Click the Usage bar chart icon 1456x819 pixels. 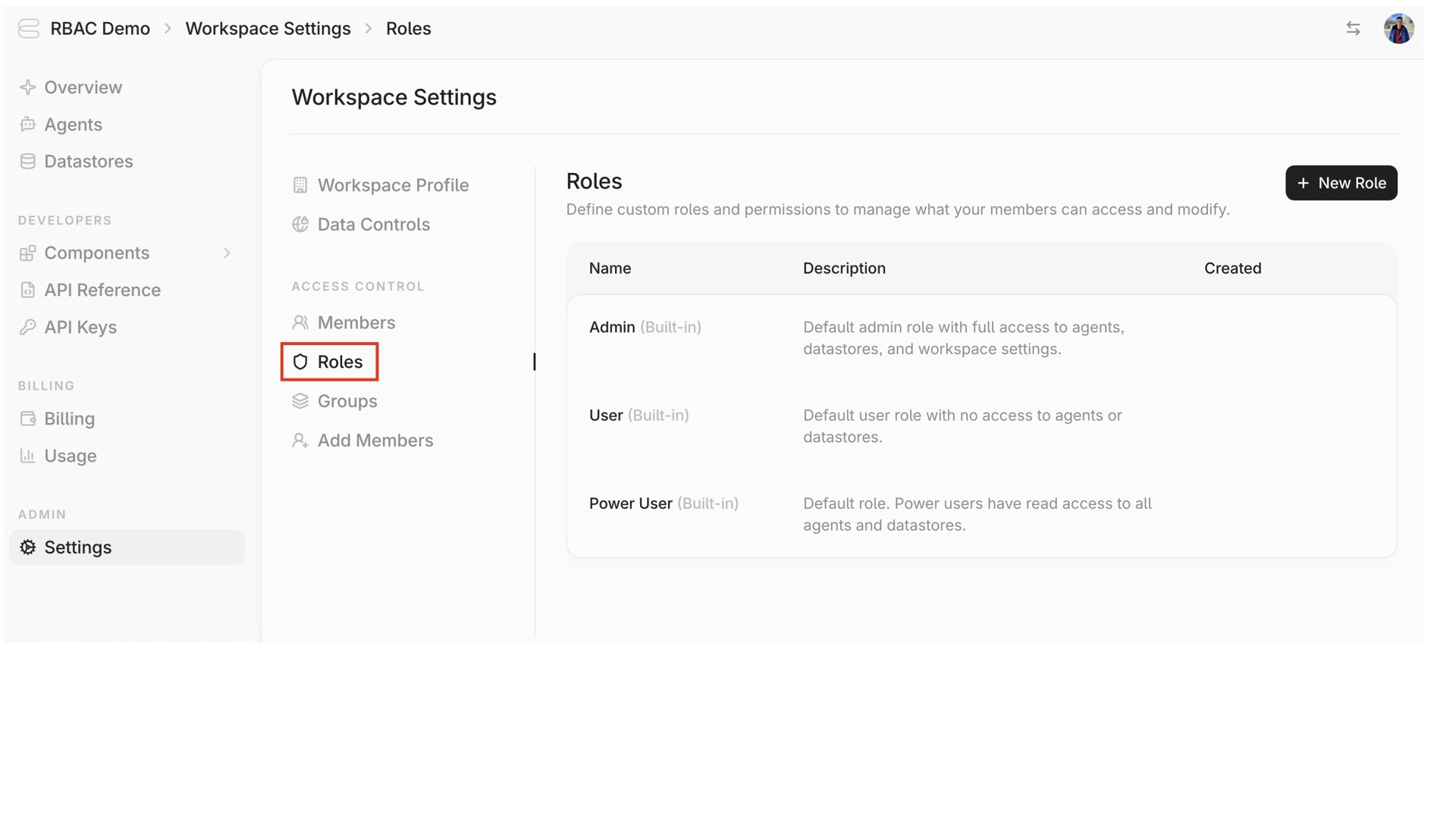pyautogui.click(x=28, y=456)
